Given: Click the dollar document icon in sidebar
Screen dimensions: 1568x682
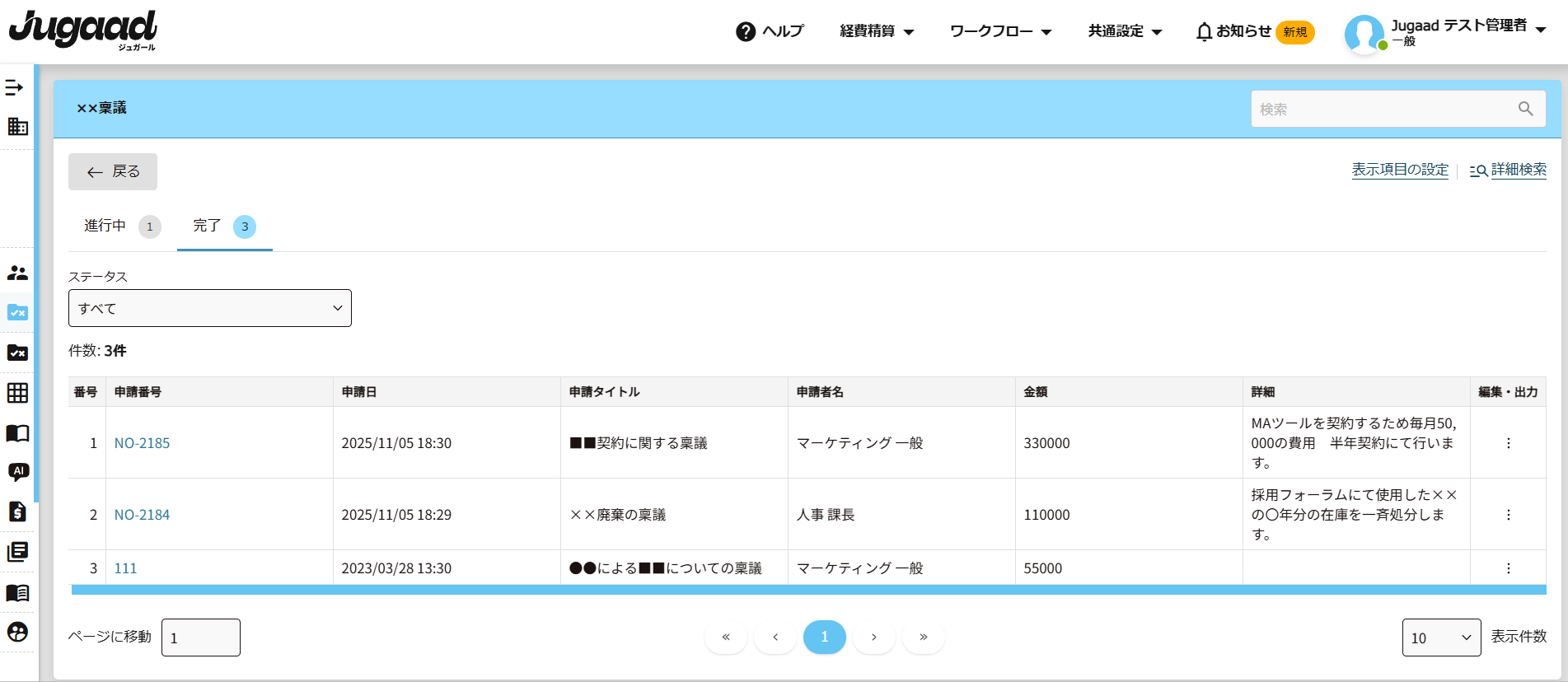Looking at the screenshot, I should 17,511.
